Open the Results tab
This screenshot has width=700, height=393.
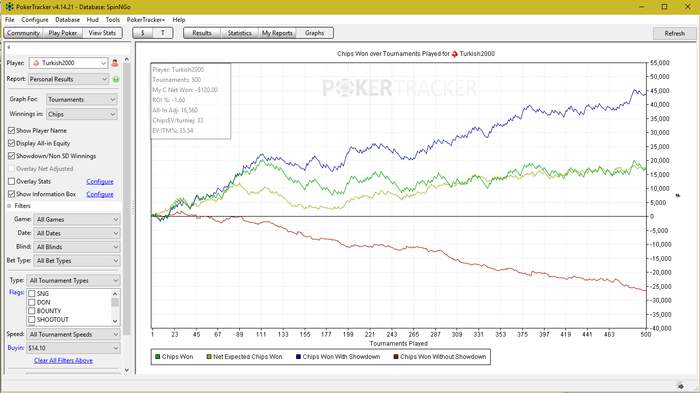pos(202,33)
